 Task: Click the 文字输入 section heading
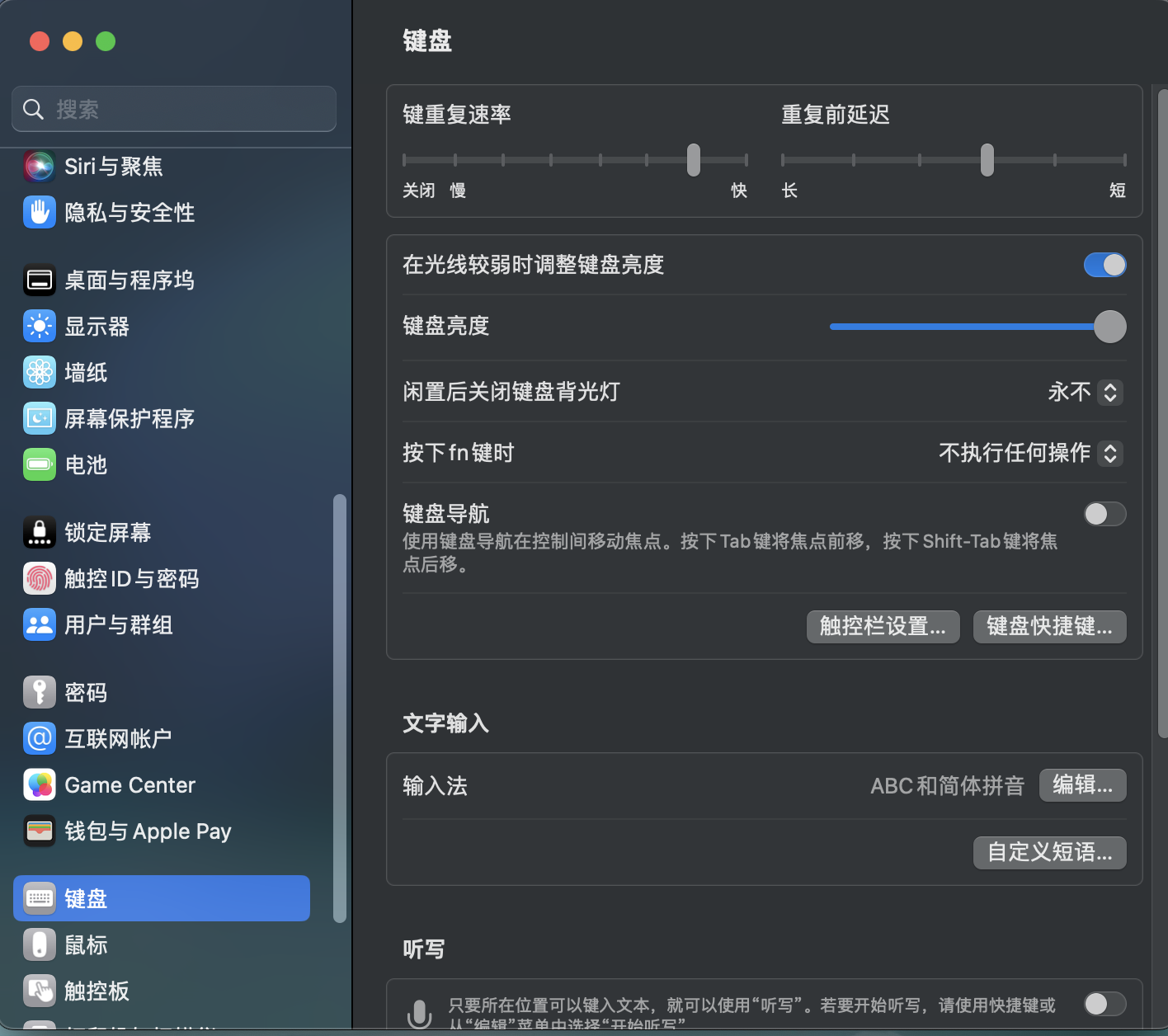(x=445, y=723)
